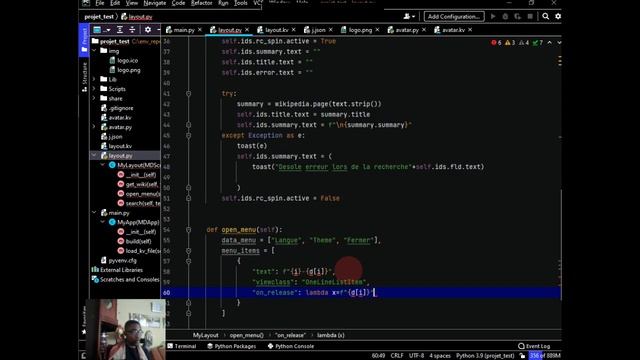
Task: Open the user account dropdown icon
Action: click(x=409, y=16)
